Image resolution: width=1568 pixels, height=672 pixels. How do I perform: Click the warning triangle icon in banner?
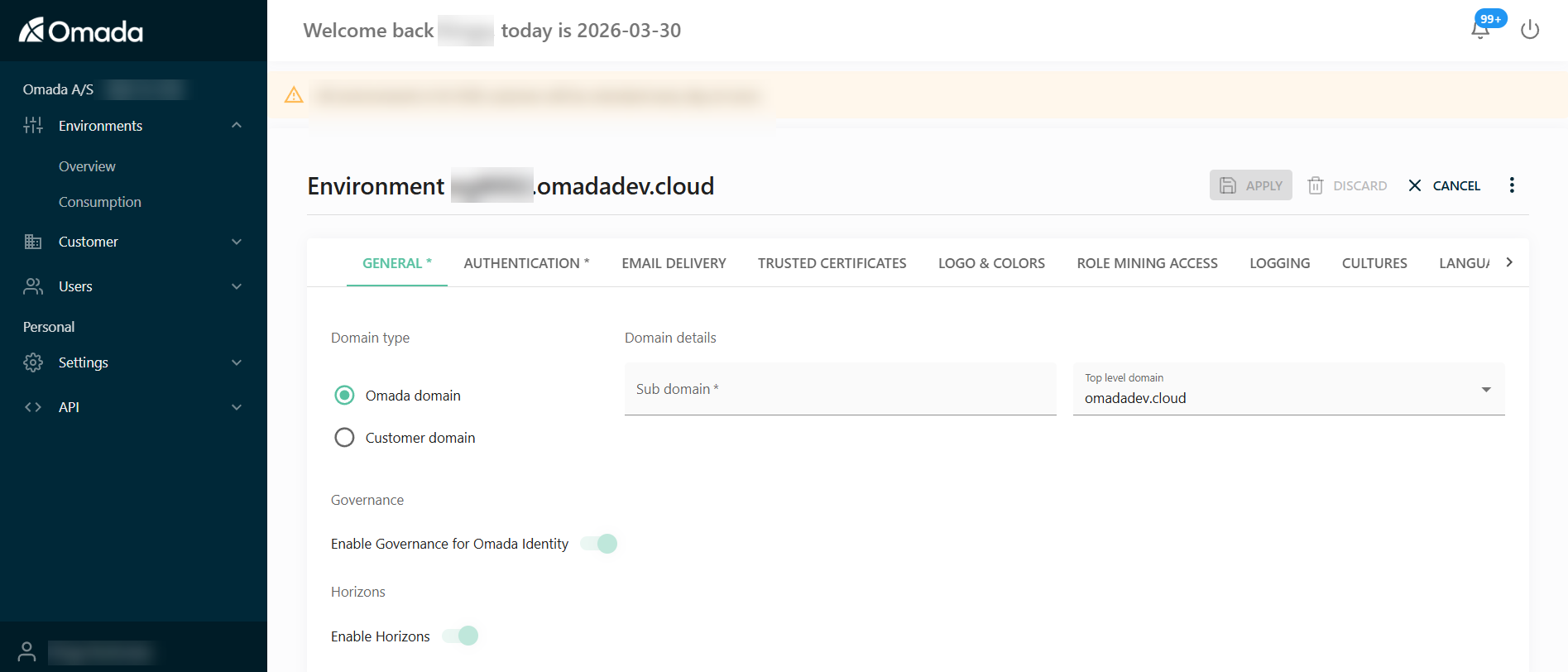(x=294, y=95)
